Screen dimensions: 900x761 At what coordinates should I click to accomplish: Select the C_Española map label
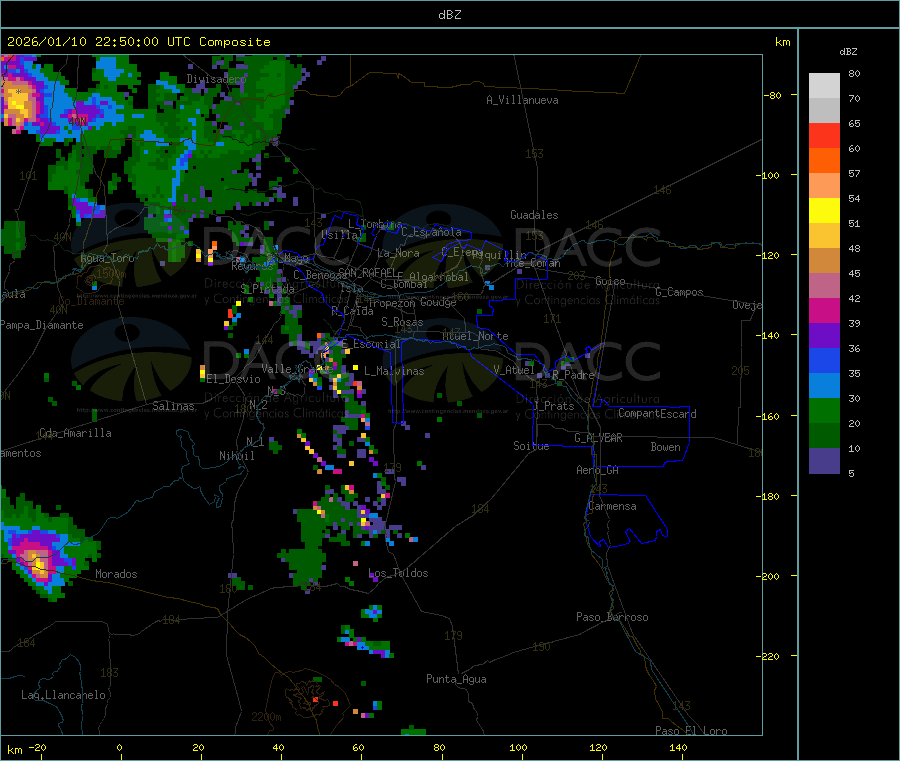pyautogui.click(x=432, y=232)
